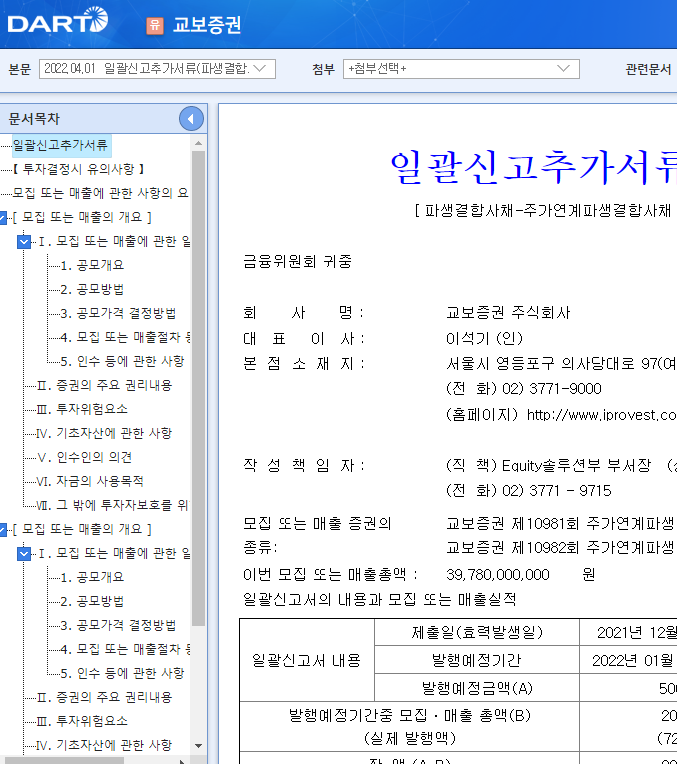This screenshot has width=677, height=764.
Task: Click the horizontal scrollbar thumb under tree
Action: point(62,761)
